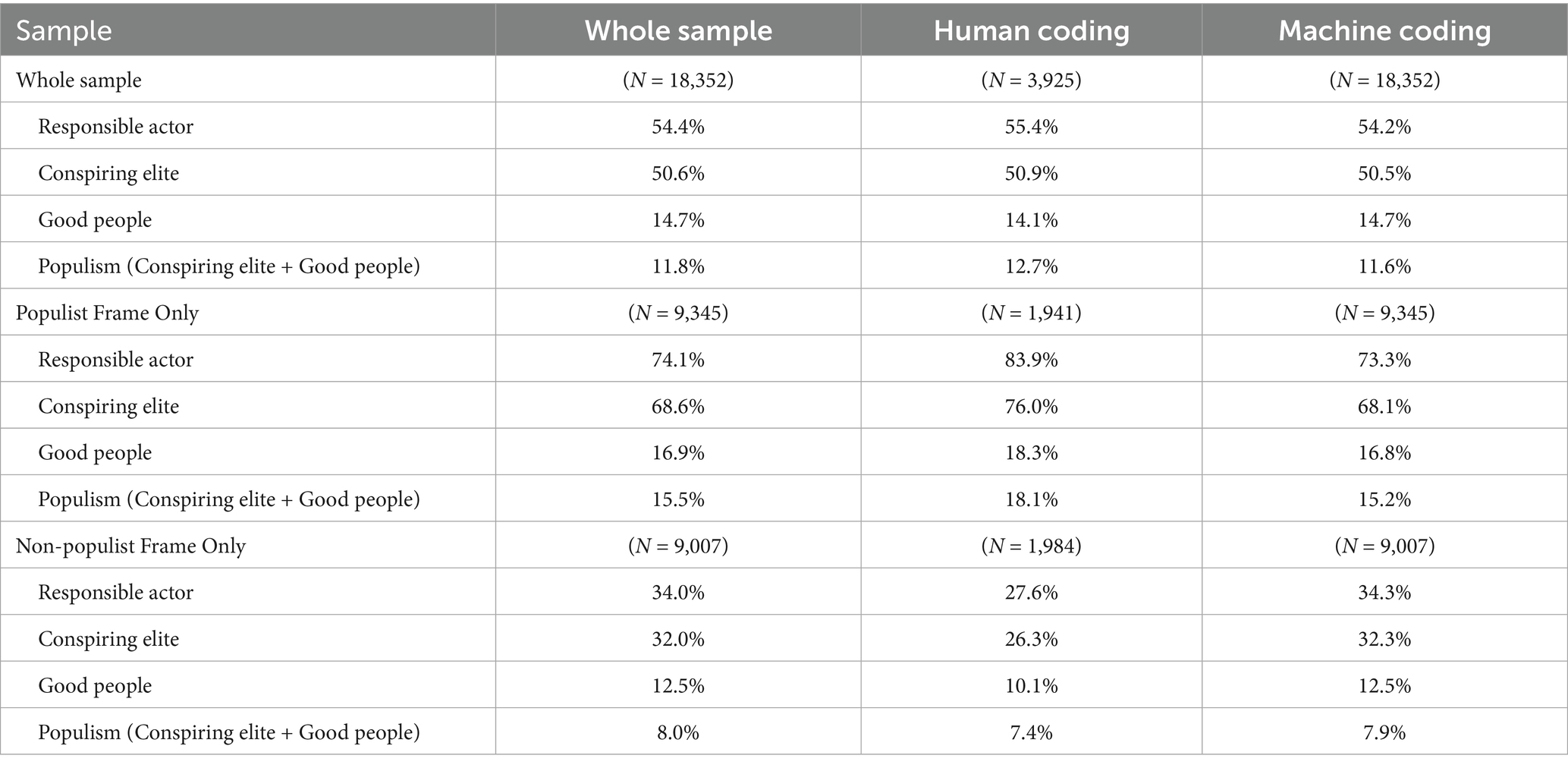
Task: Click the cell showing N = 3,925
Action: (1031, 80)
